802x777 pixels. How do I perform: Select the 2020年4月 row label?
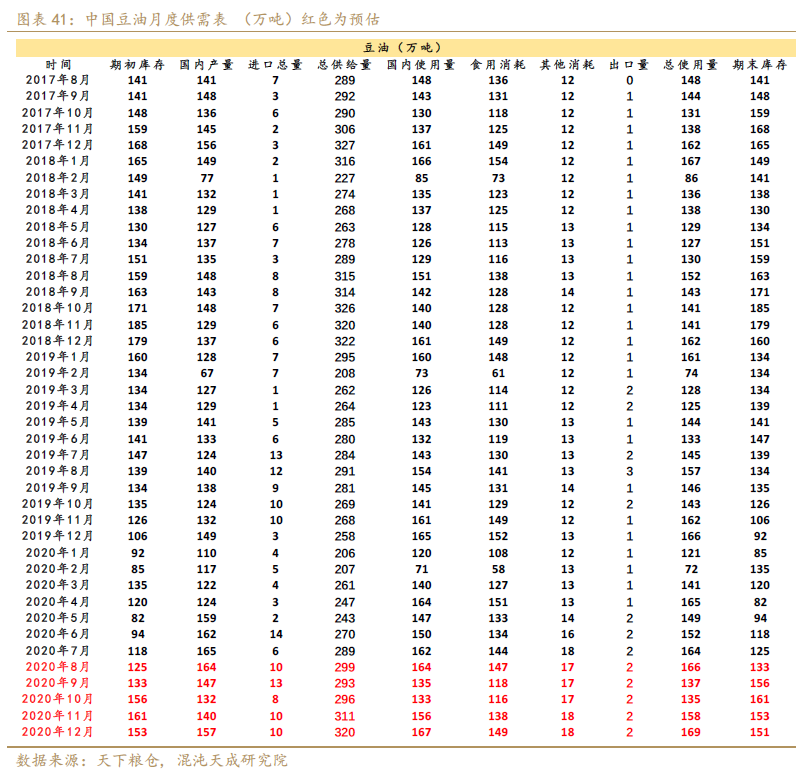tap(57, 602)
